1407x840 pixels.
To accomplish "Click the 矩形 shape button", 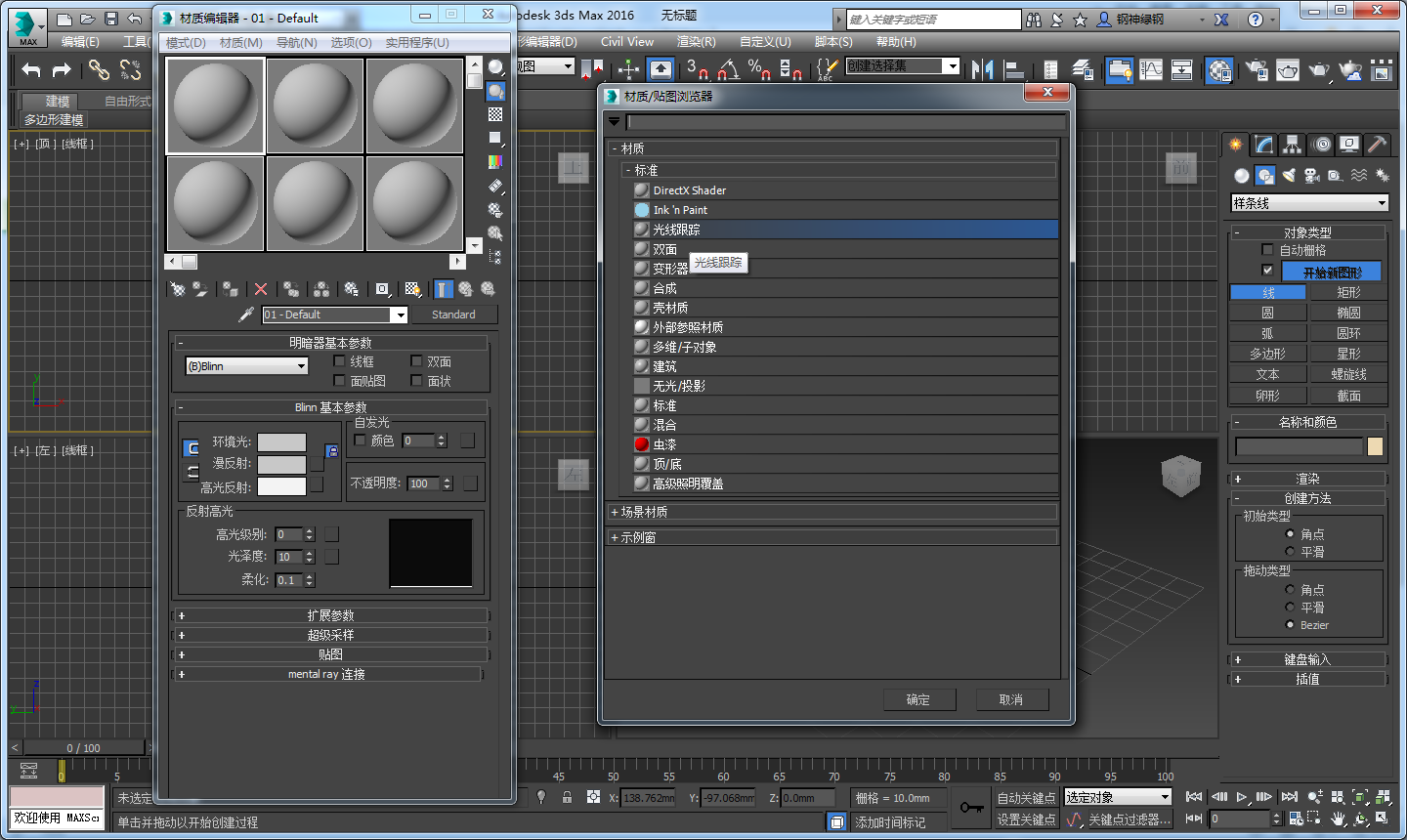I will point(1348,292).
